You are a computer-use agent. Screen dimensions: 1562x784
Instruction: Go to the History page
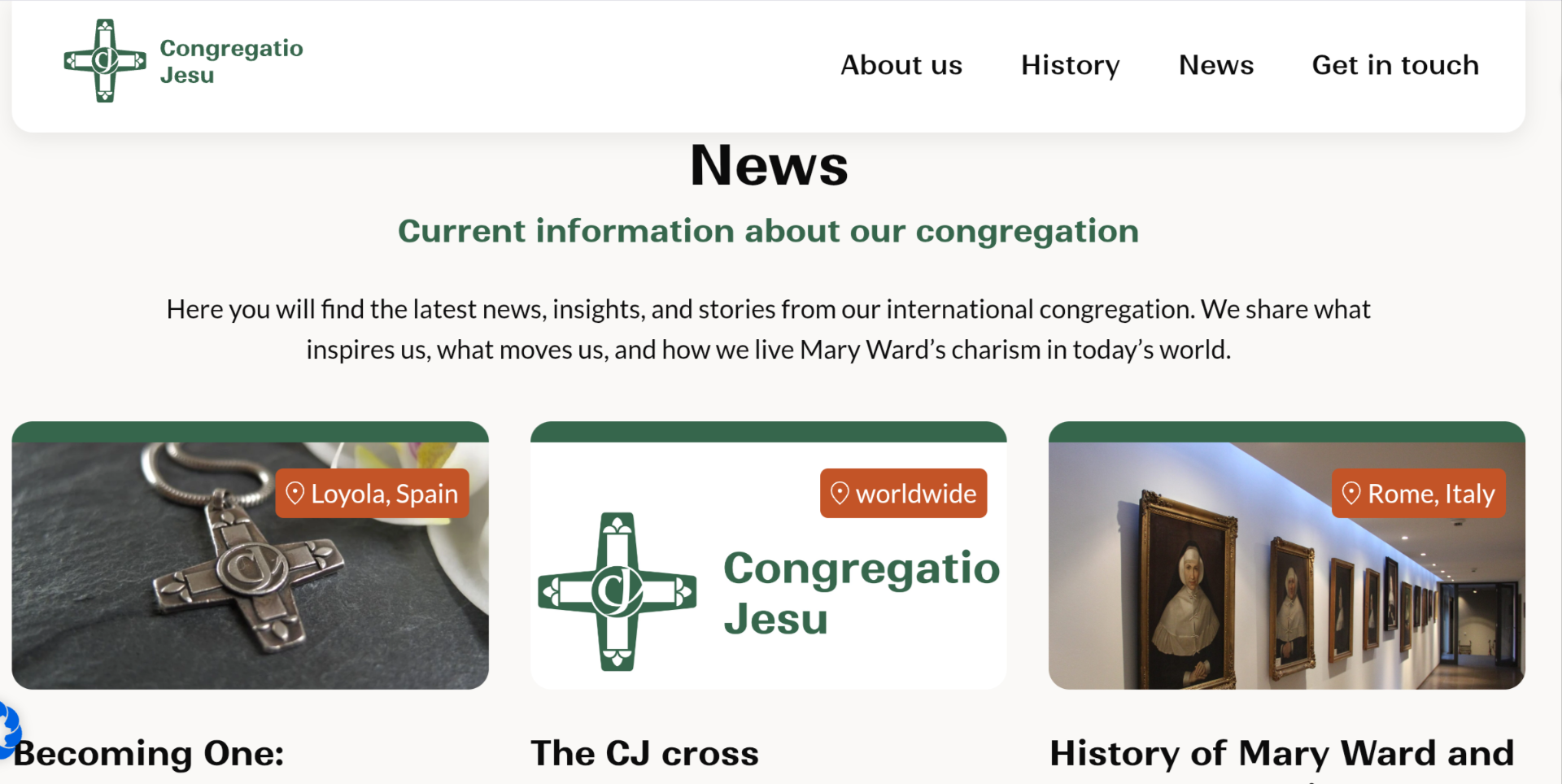[1070, 65]
